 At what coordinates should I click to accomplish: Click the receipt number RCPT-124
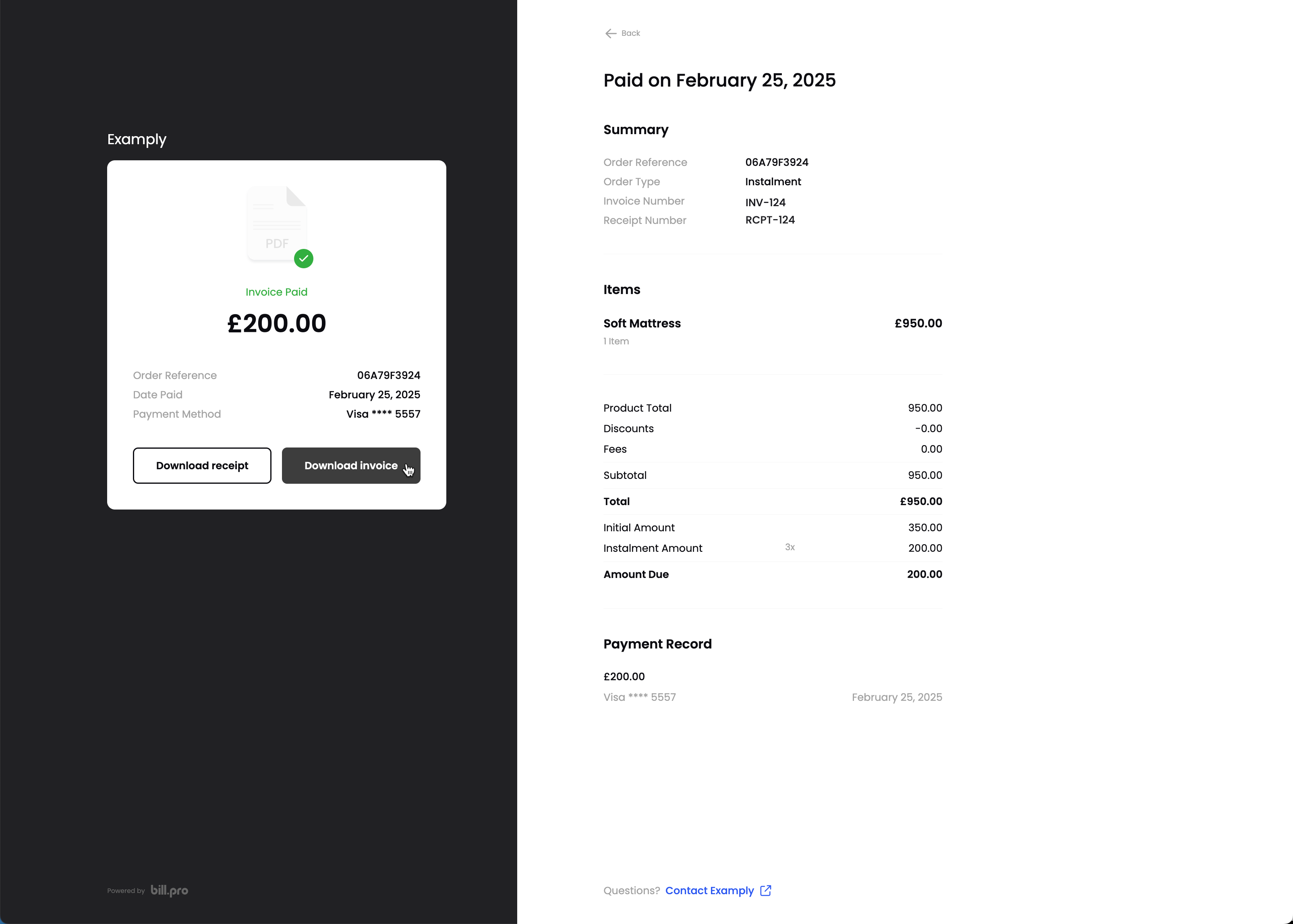[x=770, y=220]
